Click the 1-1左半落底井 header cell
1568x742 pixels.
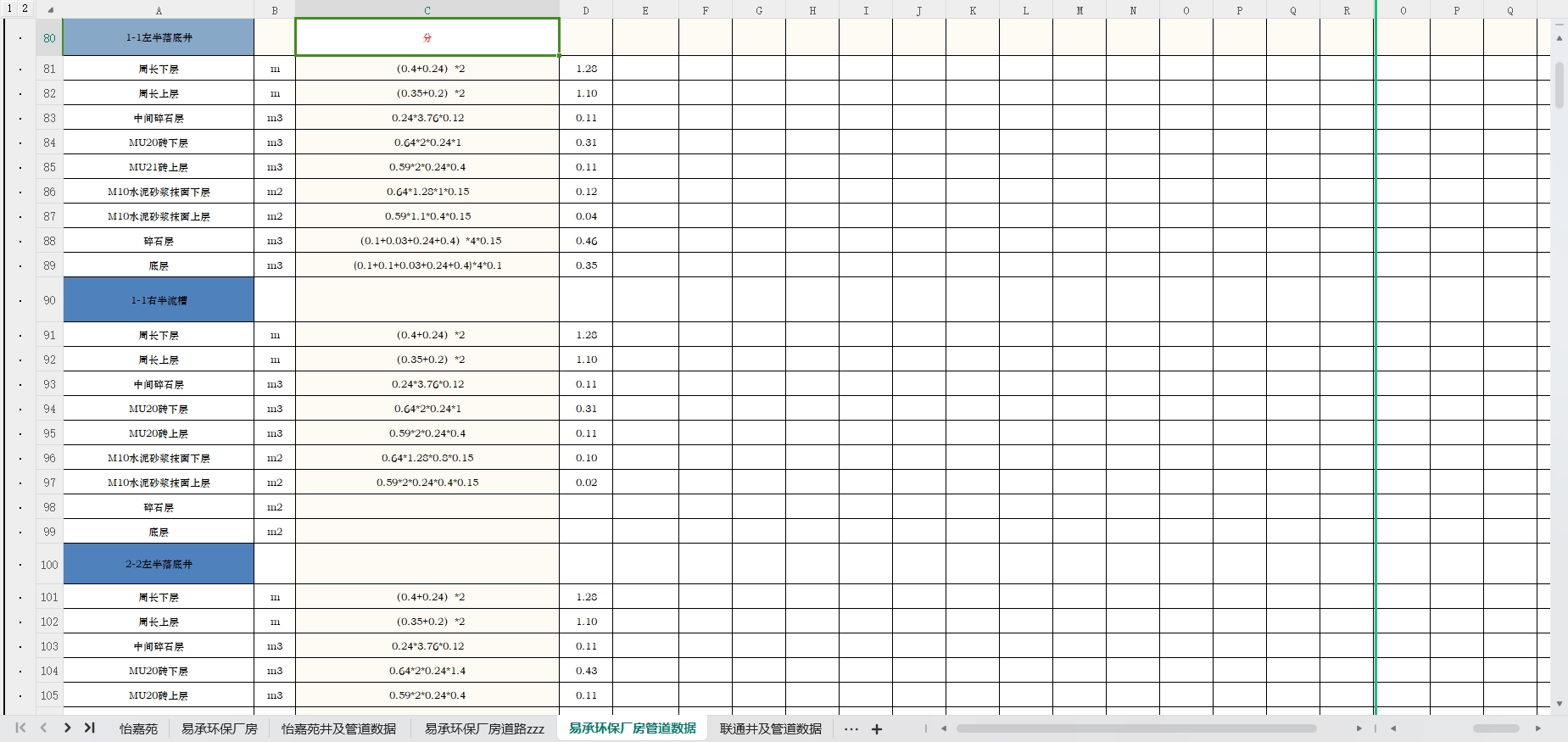tap(159, 38)
